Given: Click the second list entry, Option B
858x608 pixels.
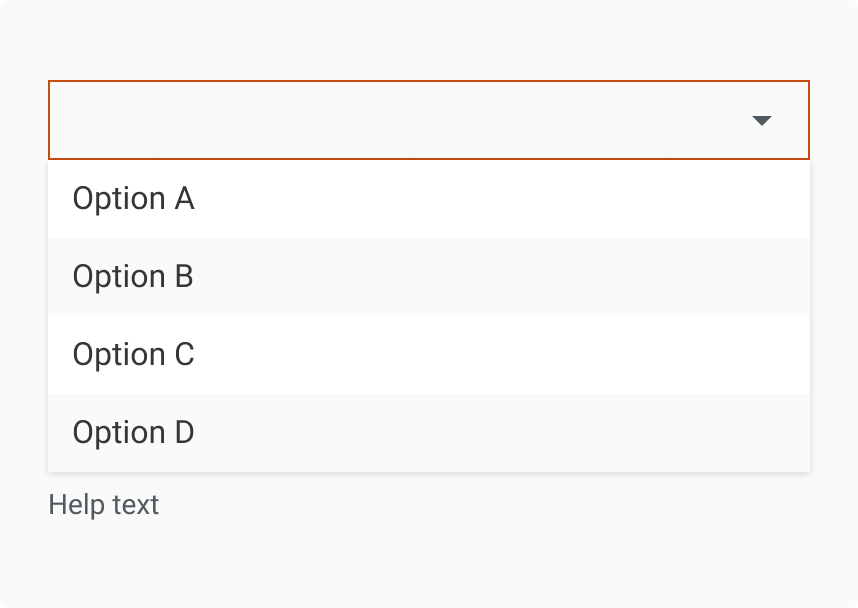Looking at the screenshot, I should click(x=133, y=277).
